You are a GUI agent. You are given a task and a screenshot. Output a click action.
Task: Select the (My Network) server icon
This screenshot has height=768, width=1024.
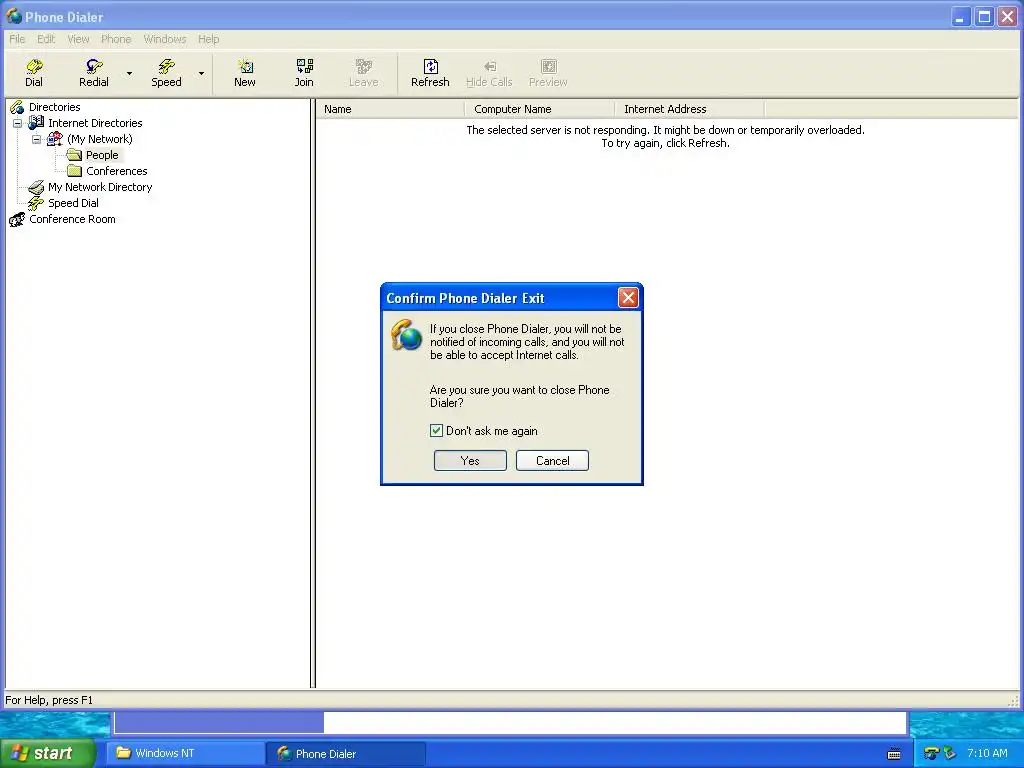tap(55, 138)
